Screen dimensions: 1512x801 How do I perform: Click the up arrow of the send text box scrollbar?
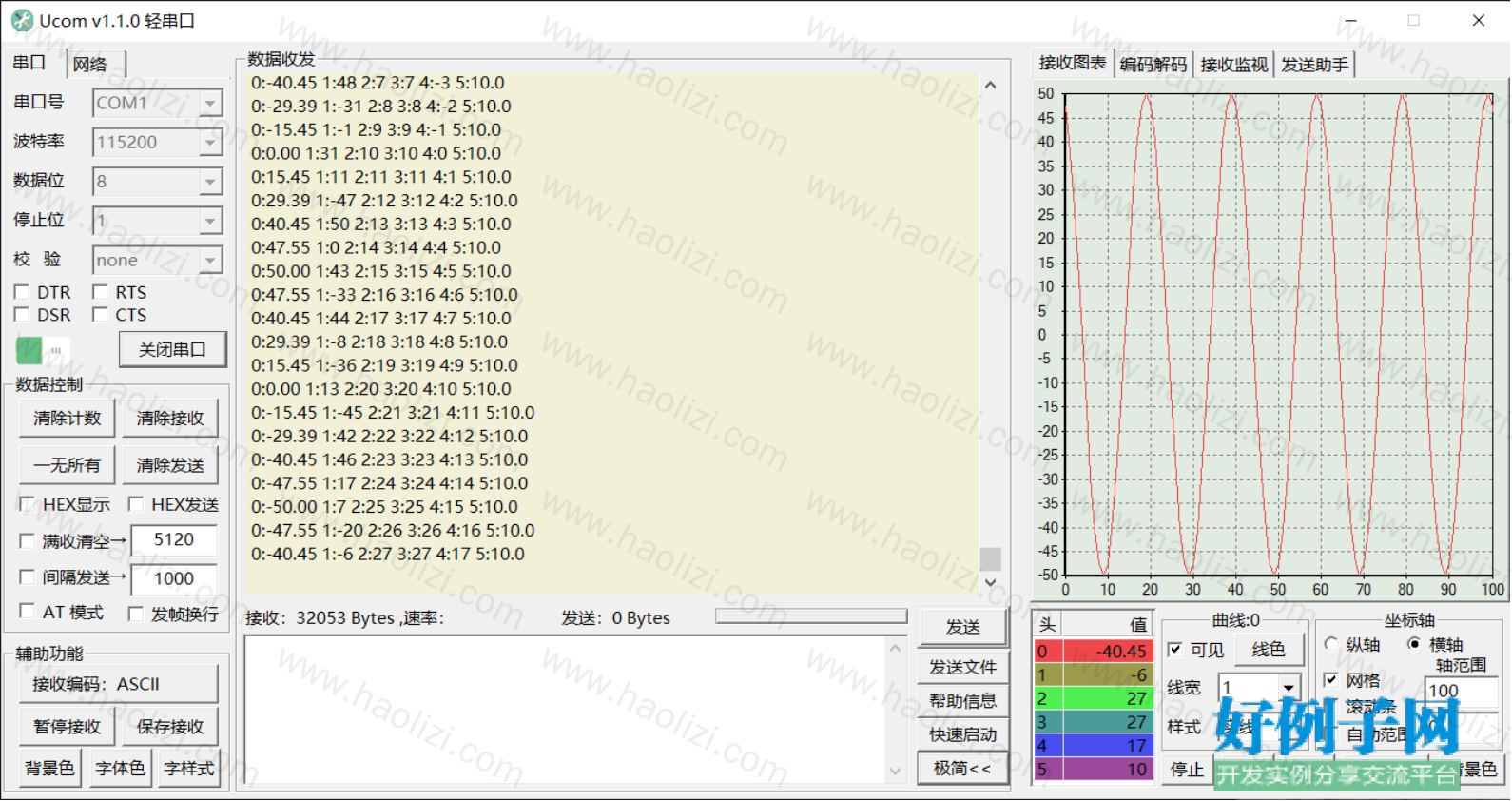895,648
